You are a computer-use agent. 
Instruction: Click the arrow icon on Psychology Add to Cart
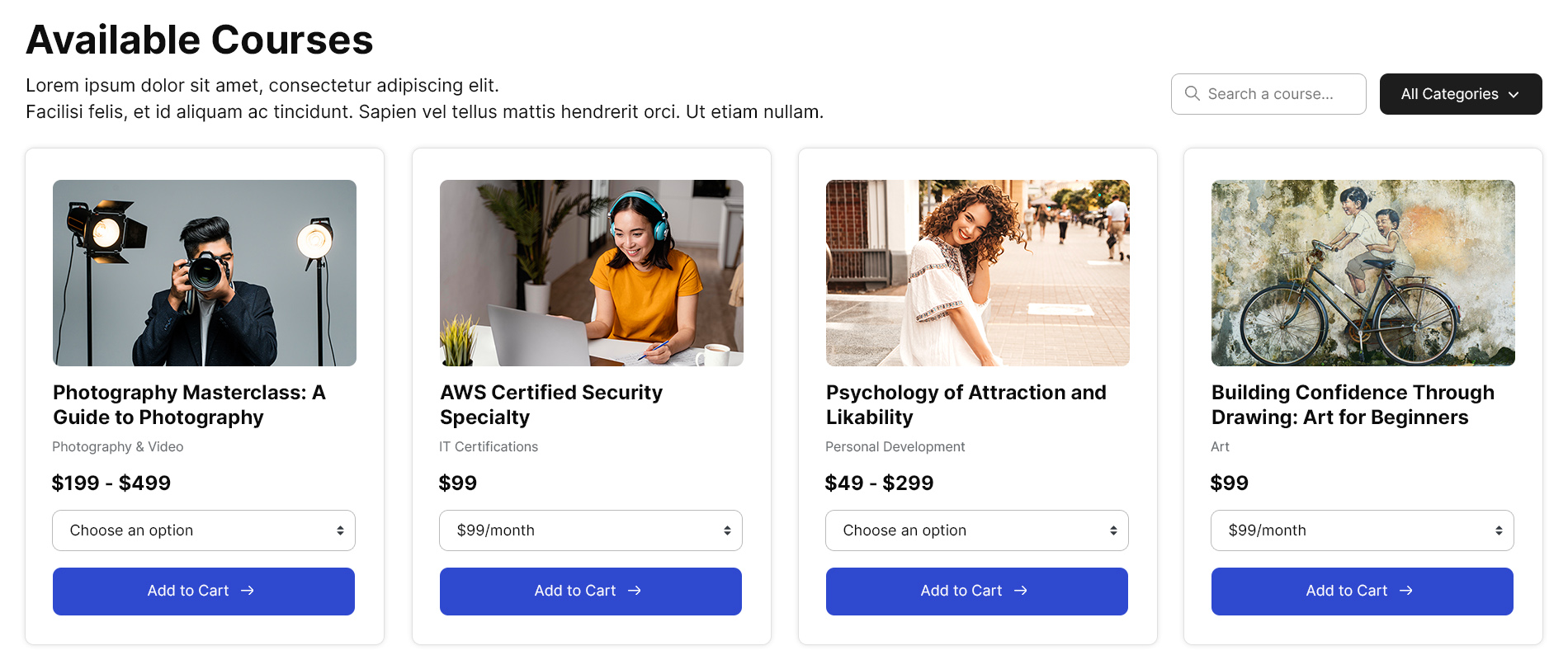tap(1021, 591)
